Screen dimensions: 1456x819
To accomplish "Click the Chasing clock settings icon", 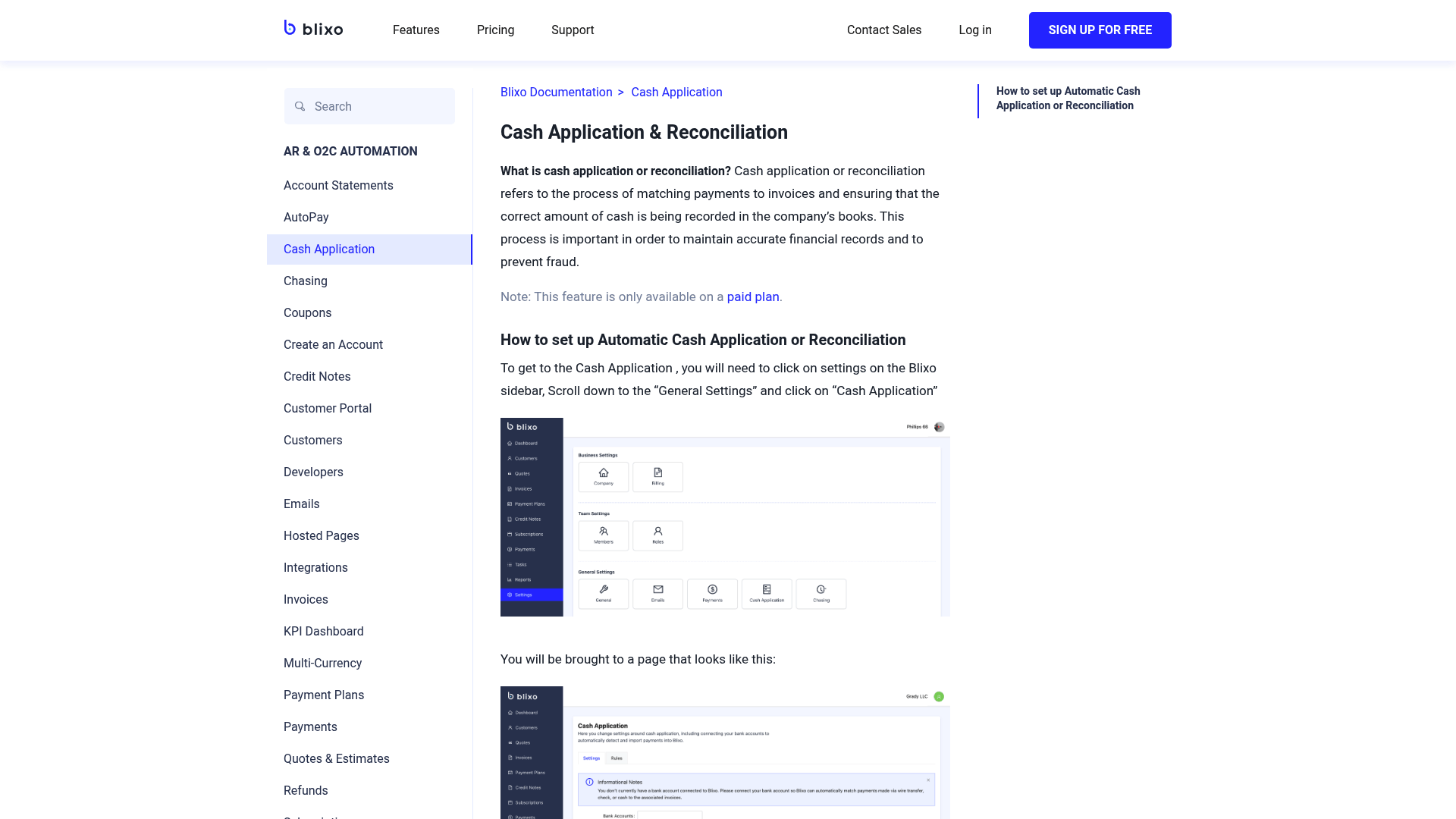I will 821,594.
